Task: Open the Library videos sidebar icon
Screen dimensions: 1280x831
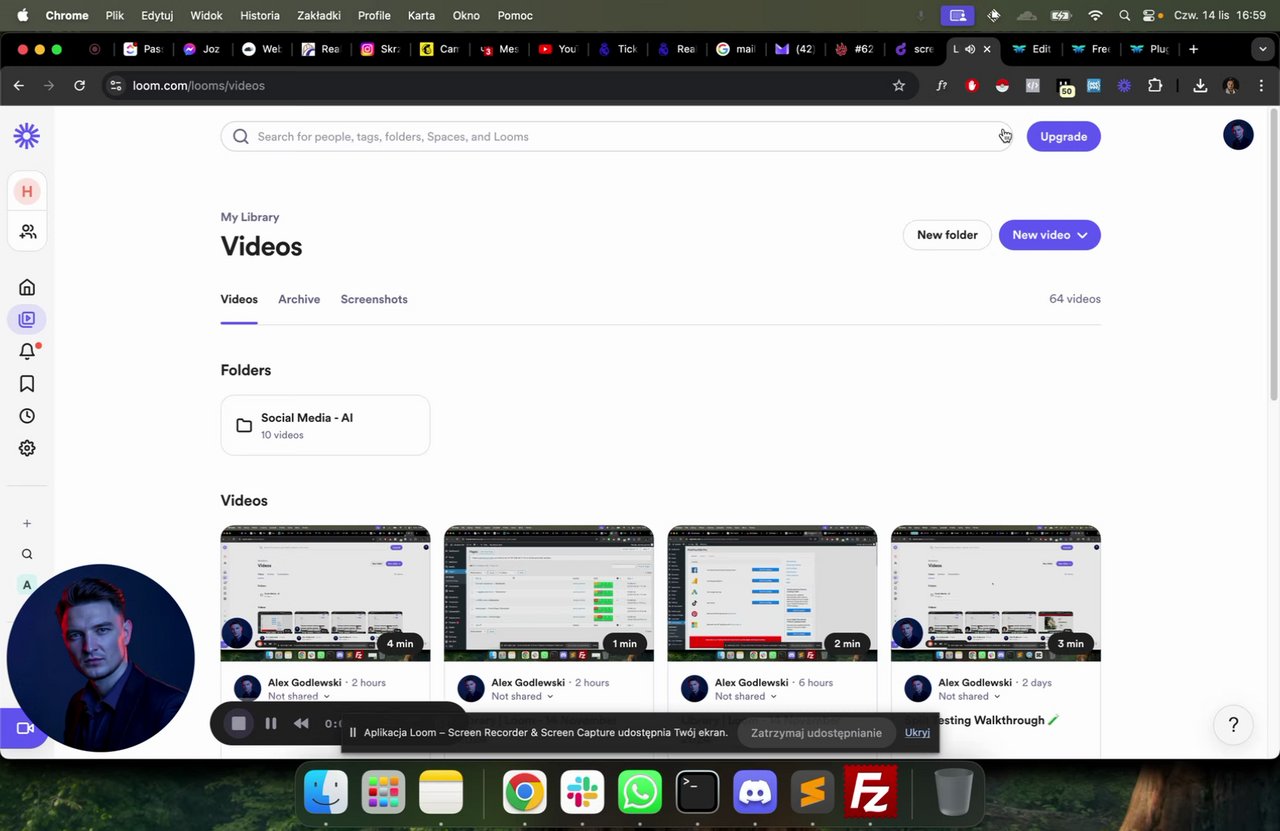Action: click(27, 319)
